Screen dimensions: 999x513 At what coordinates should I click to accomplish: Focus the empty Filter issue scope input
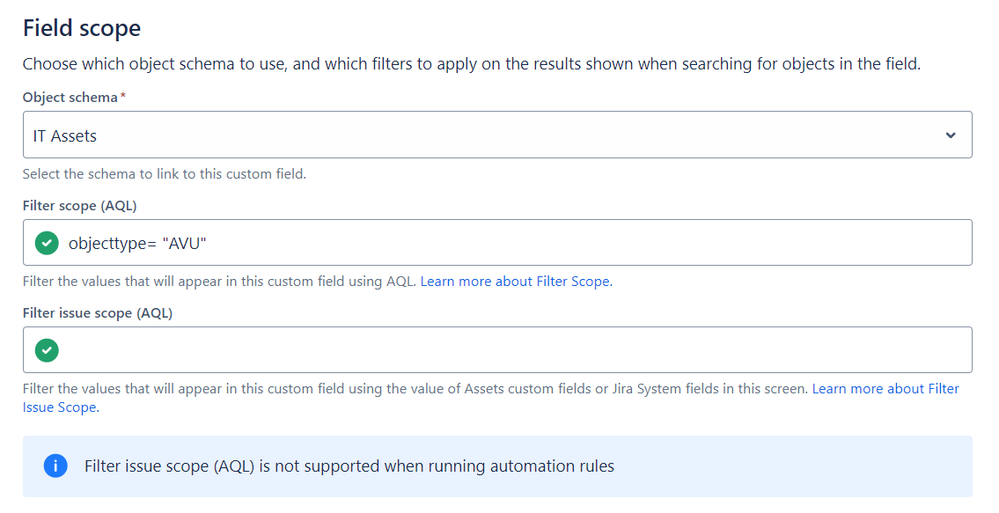[x=498, y=350]
